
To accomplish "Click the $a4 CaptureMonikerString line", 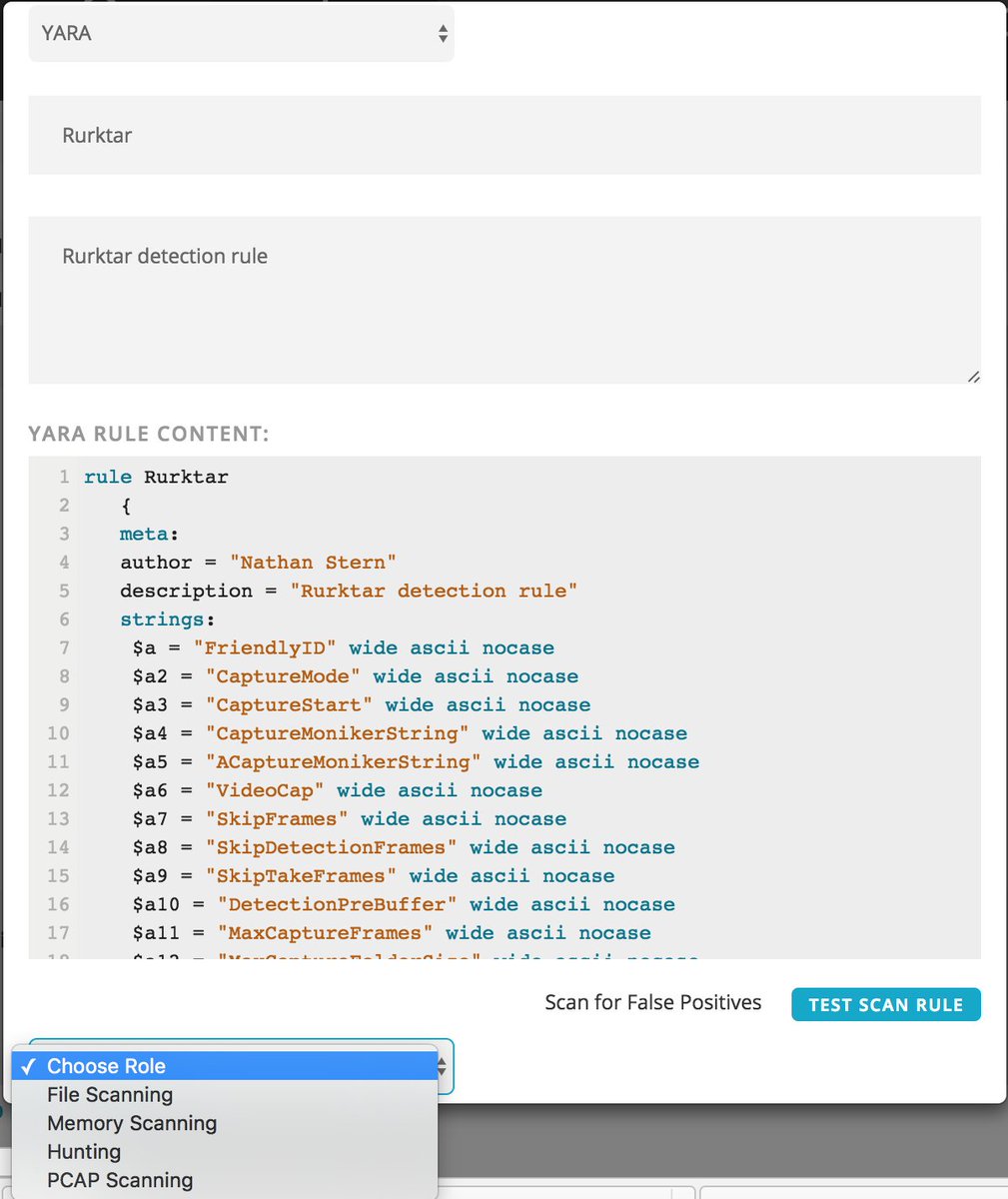I will coord(410,733).
